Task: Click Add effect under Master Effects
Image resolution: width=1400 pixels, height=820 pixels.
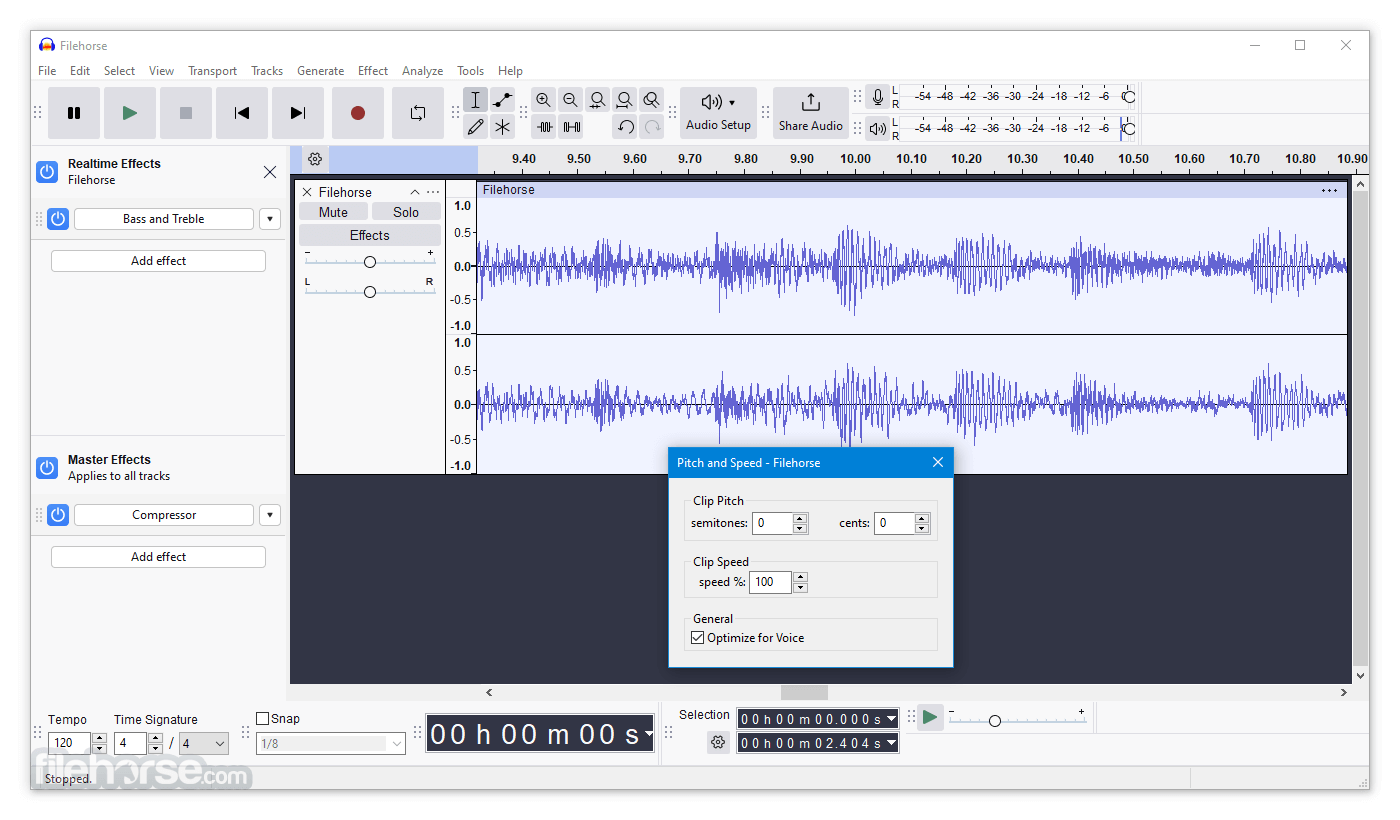Action: pyautogui.click(x=158, y=557)
